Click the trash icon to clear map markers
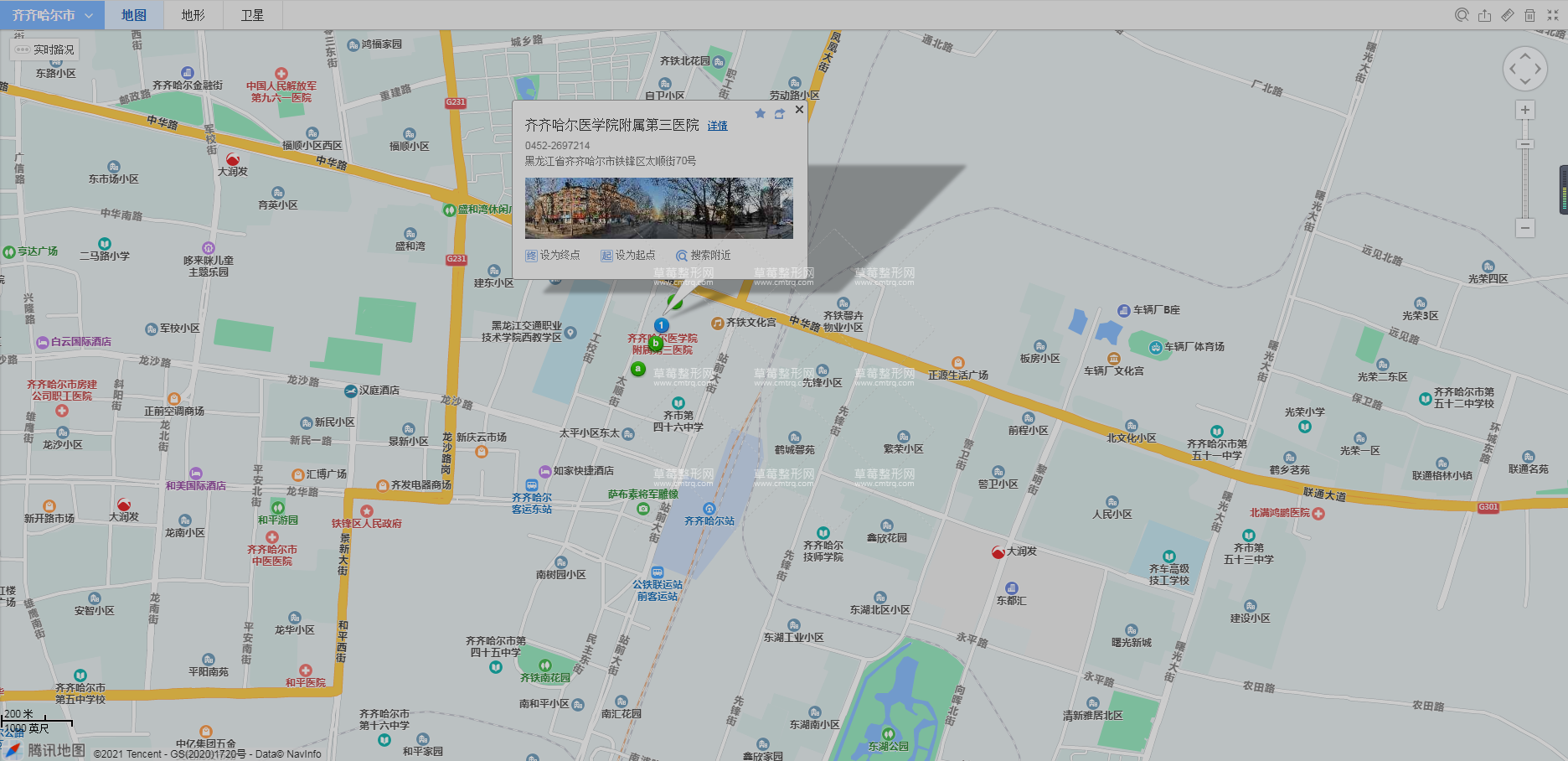 (x=1529, y=15)
